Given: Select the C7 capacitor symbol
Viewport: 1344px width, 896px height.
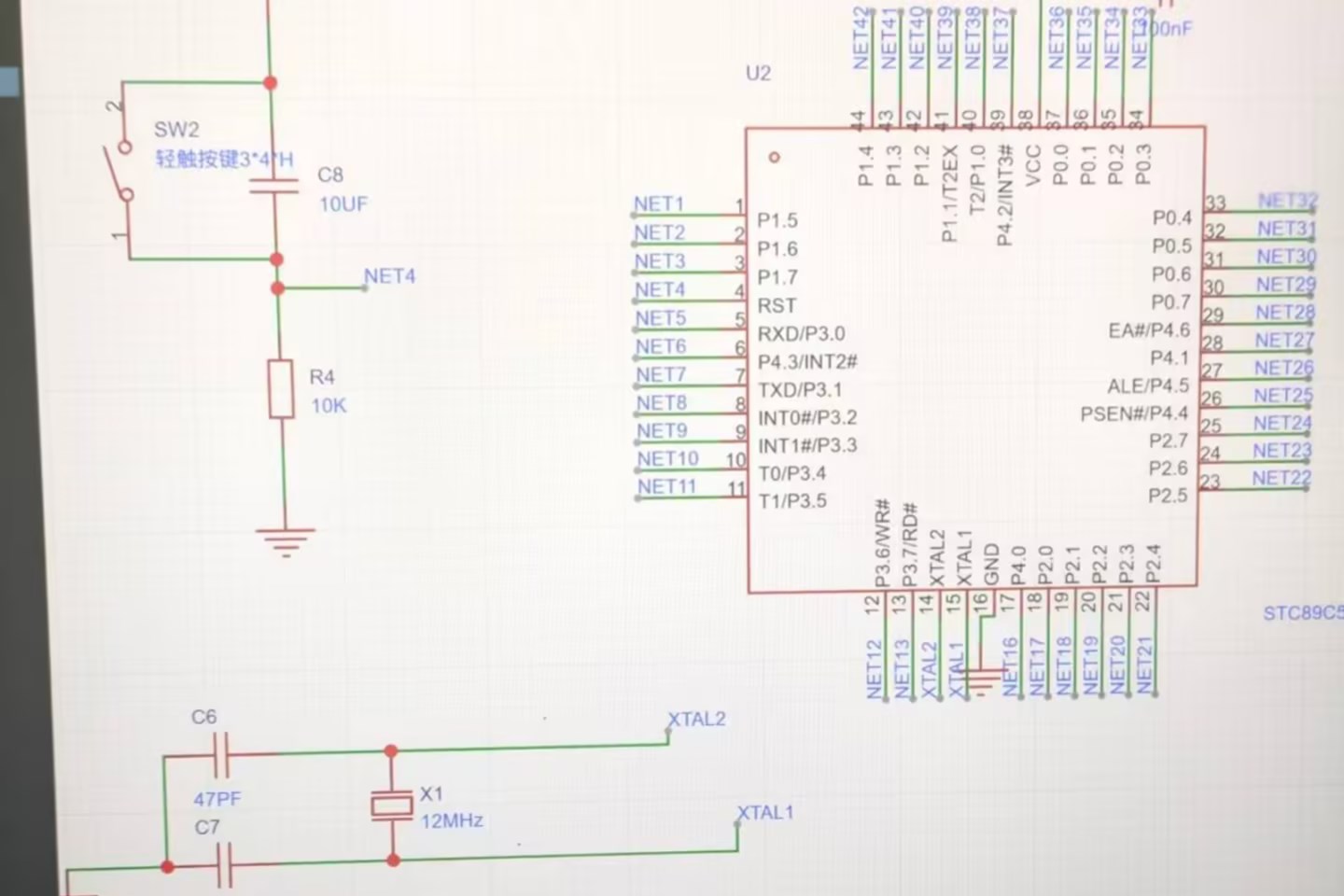Looking at the screenshot, I should 224,865.
